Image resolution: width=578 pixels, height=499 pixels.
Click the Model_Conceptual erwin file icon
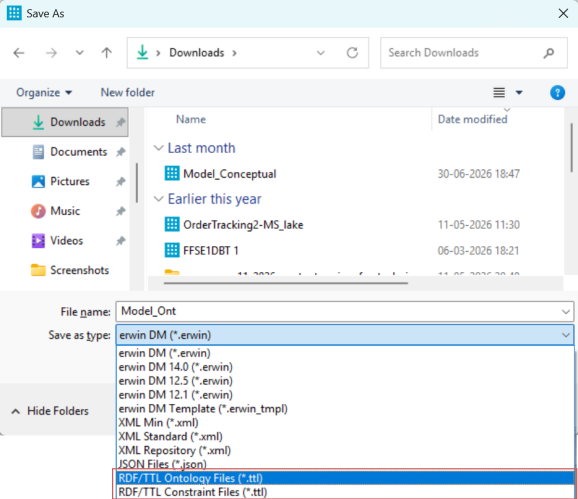[x=172, y=173]
